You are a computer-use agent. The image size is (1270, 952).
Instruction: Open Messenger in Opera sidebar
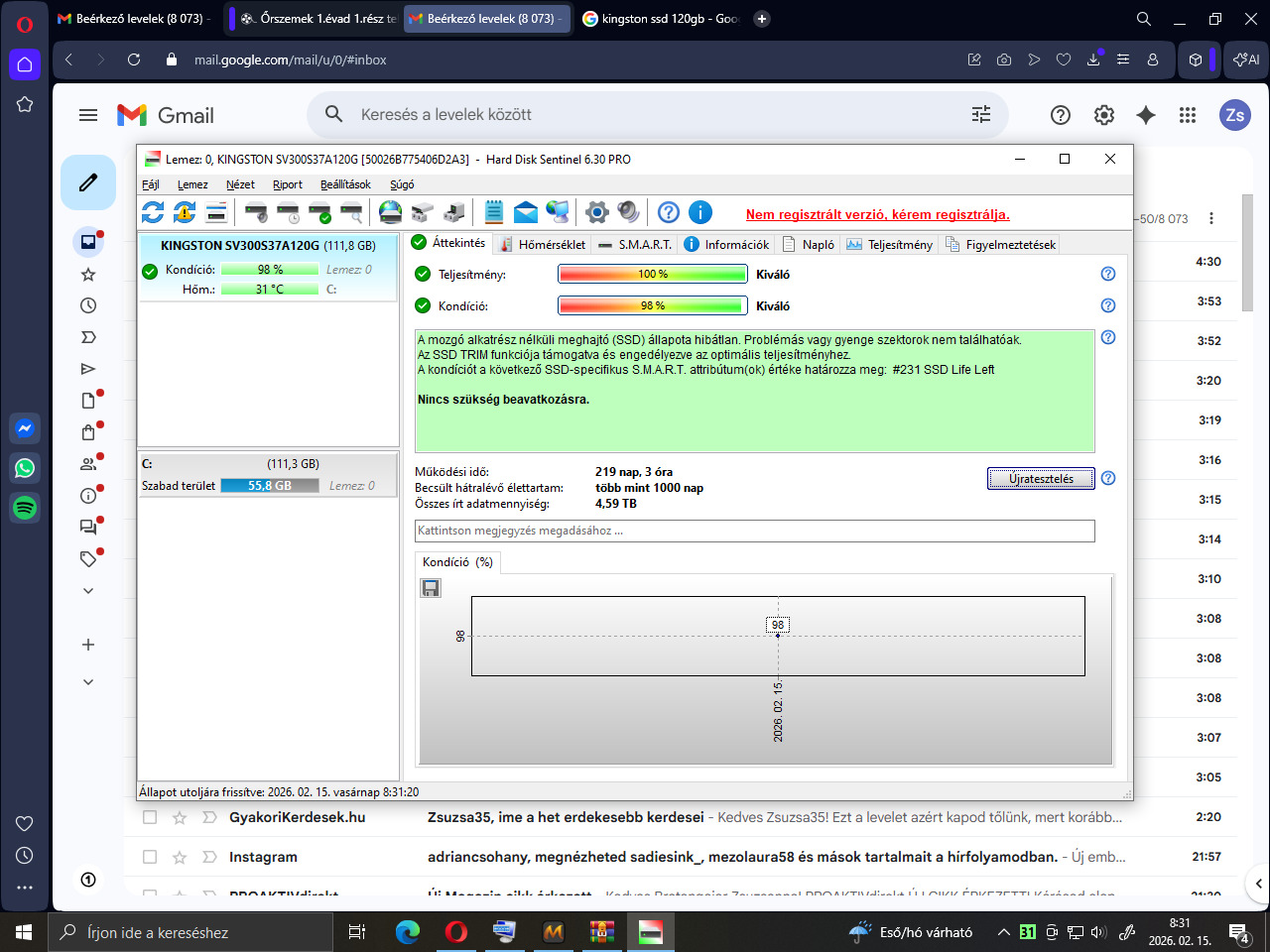25,428
